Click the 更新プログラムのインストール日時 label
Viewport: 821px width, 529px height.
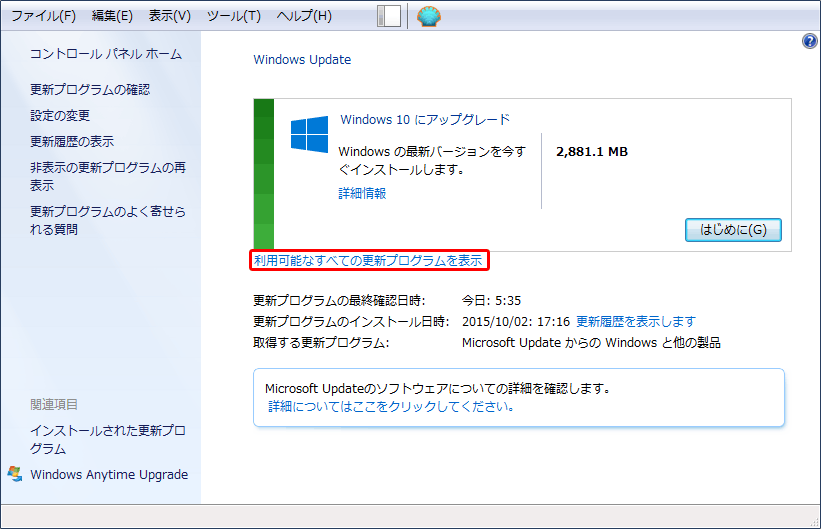[x=351, y=322]
